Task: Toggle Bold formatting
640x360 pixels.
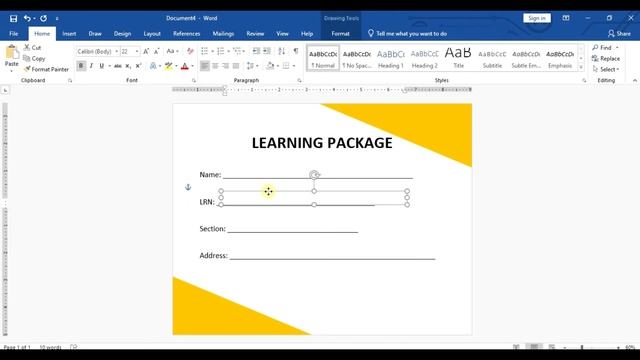Action: pyautogui.click(x=81, y=66)
